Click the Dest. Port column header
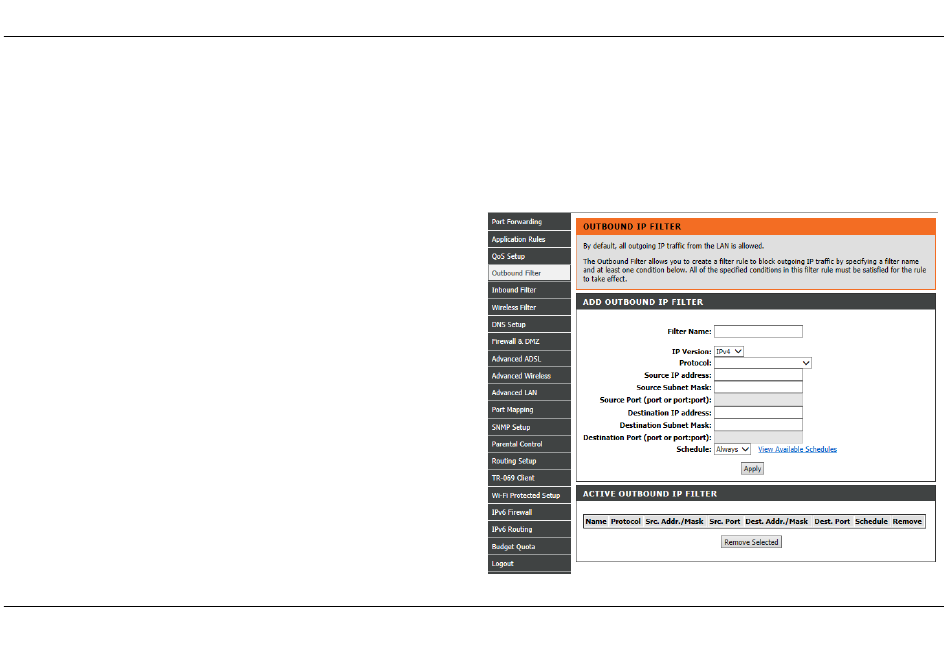 [x=832, y=522]
